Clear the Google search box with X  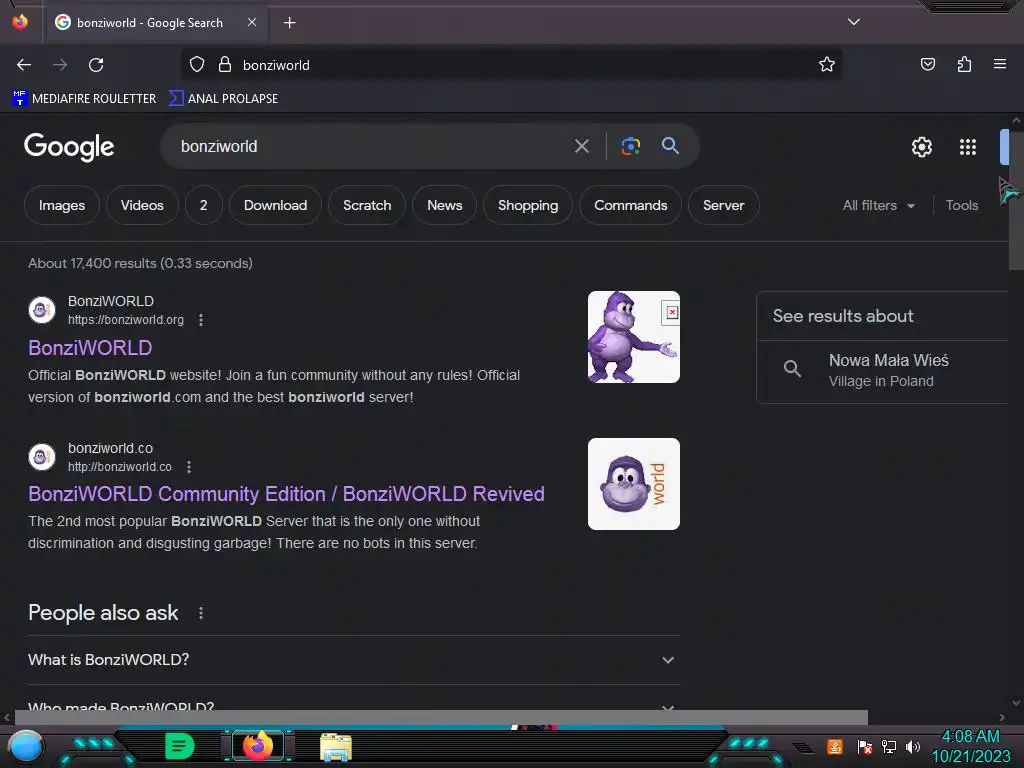[582, 146]
